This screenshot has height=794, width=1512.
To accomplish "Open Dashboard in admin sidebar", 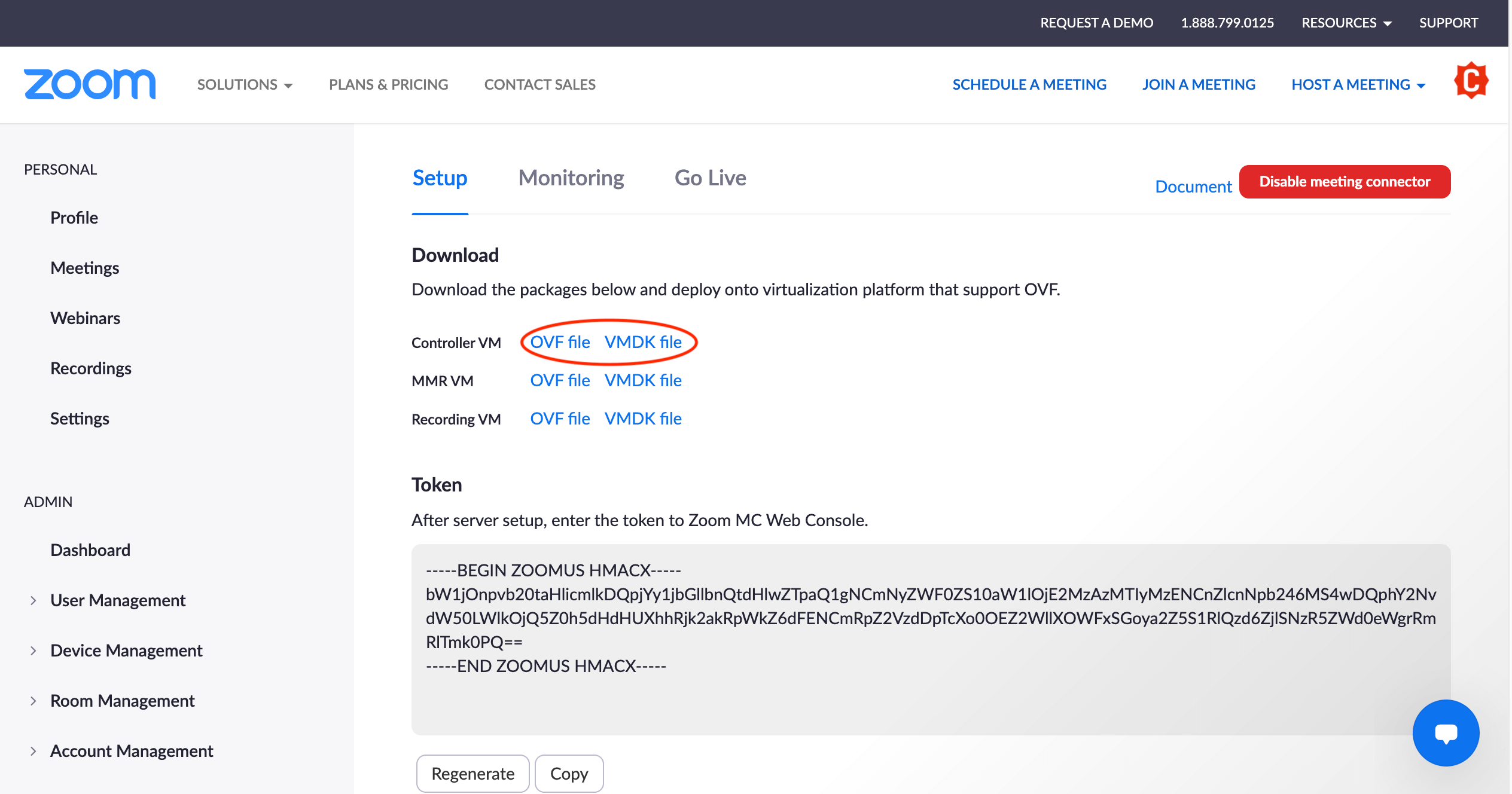I will (90, 550).
